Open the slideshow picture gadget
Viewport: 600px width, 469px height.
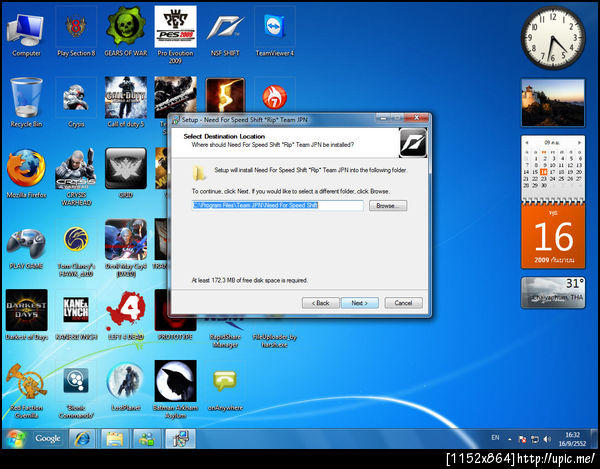pyautogui.click(x=553, y=103)
